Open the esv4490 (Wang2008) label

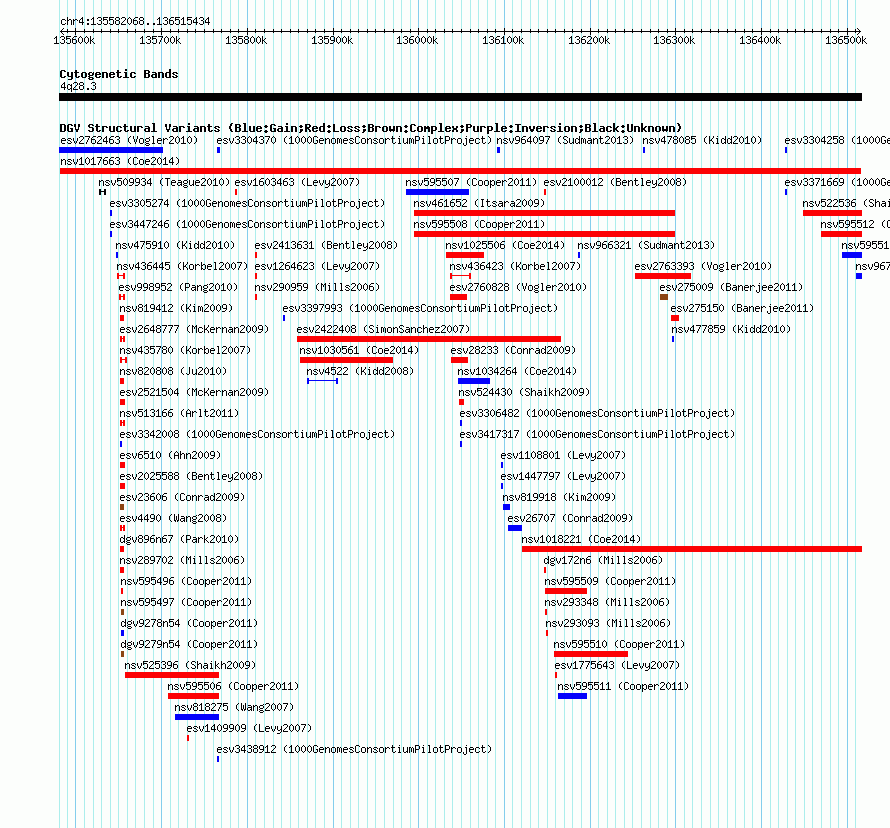click(x=173, y=518)
